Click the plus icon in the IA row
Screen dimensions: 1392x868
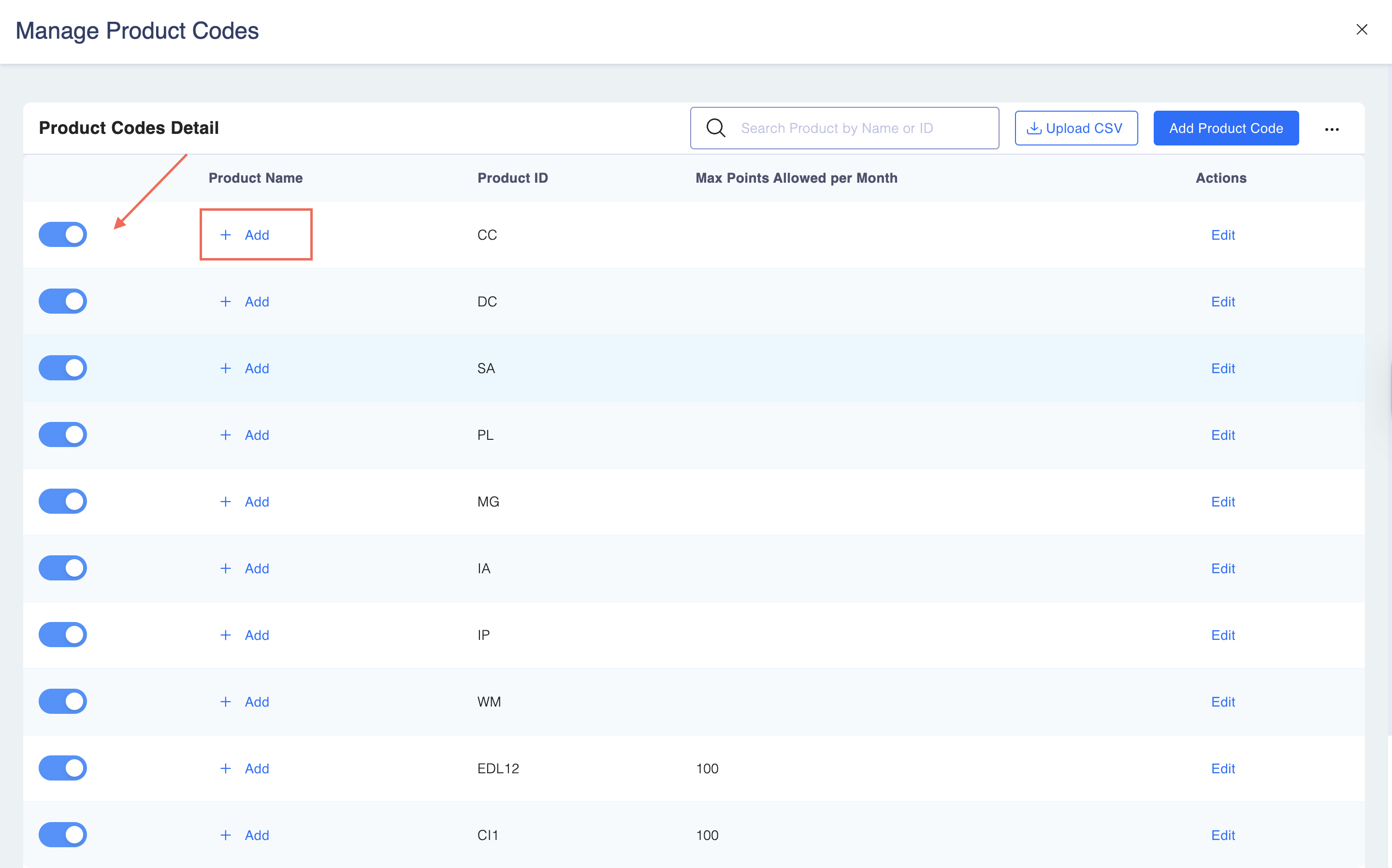tap(226, 568)
